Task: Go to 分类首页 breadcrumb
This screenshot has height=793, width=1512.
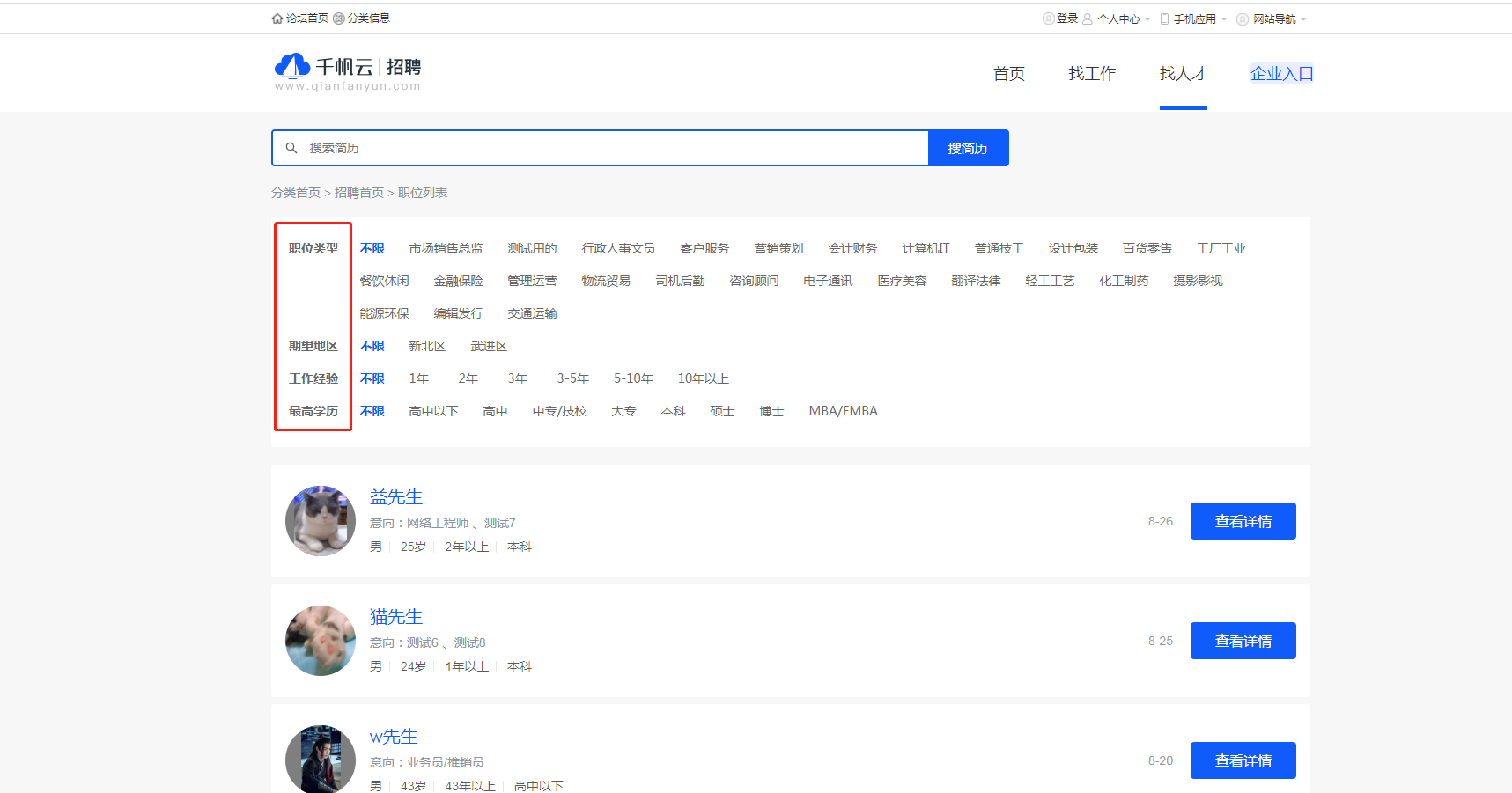Action: tap(296, 193)
